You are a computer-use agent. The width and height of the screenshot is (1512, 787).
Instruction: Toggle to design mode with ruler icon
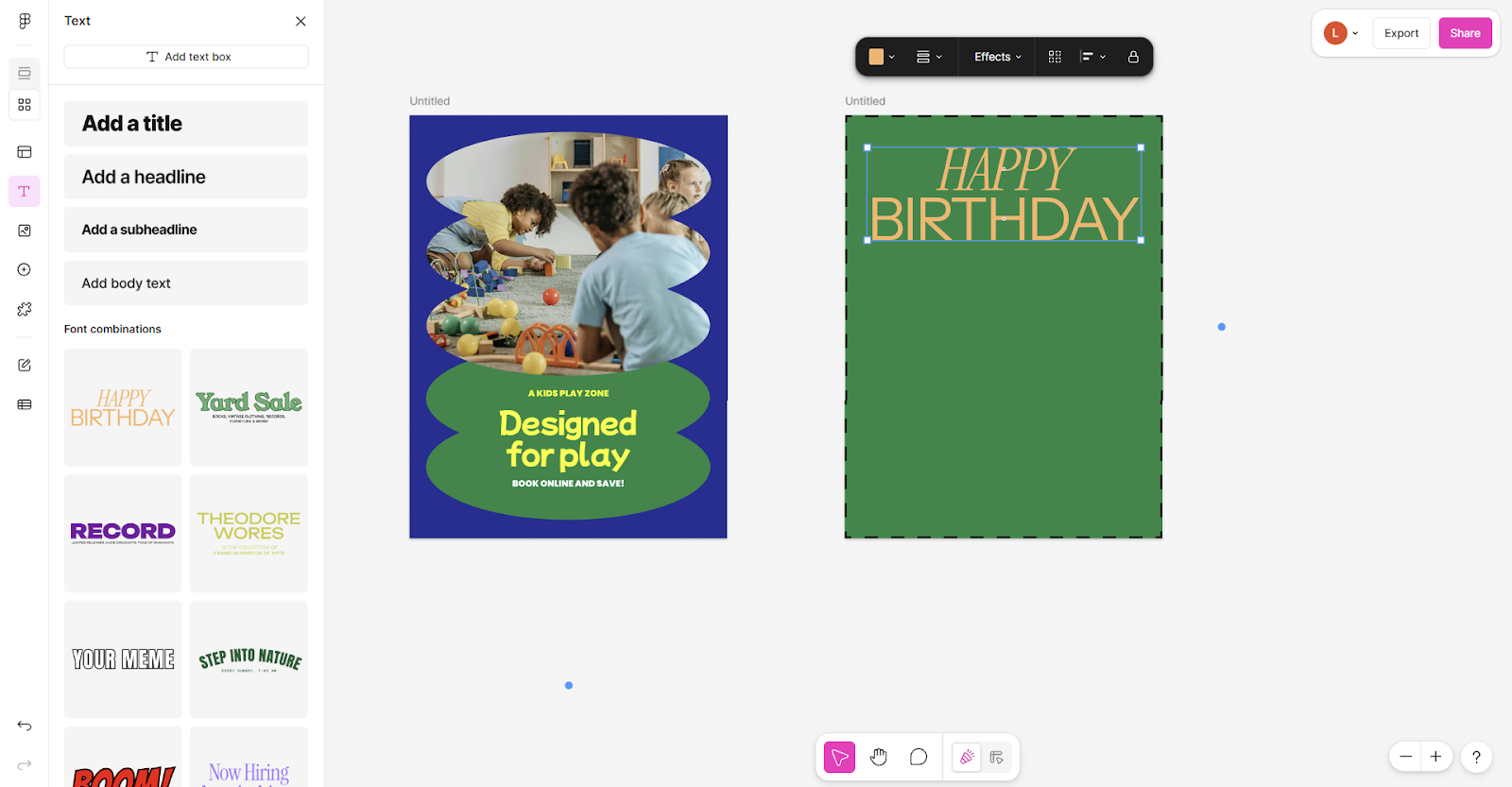click(x=996, y=758)
